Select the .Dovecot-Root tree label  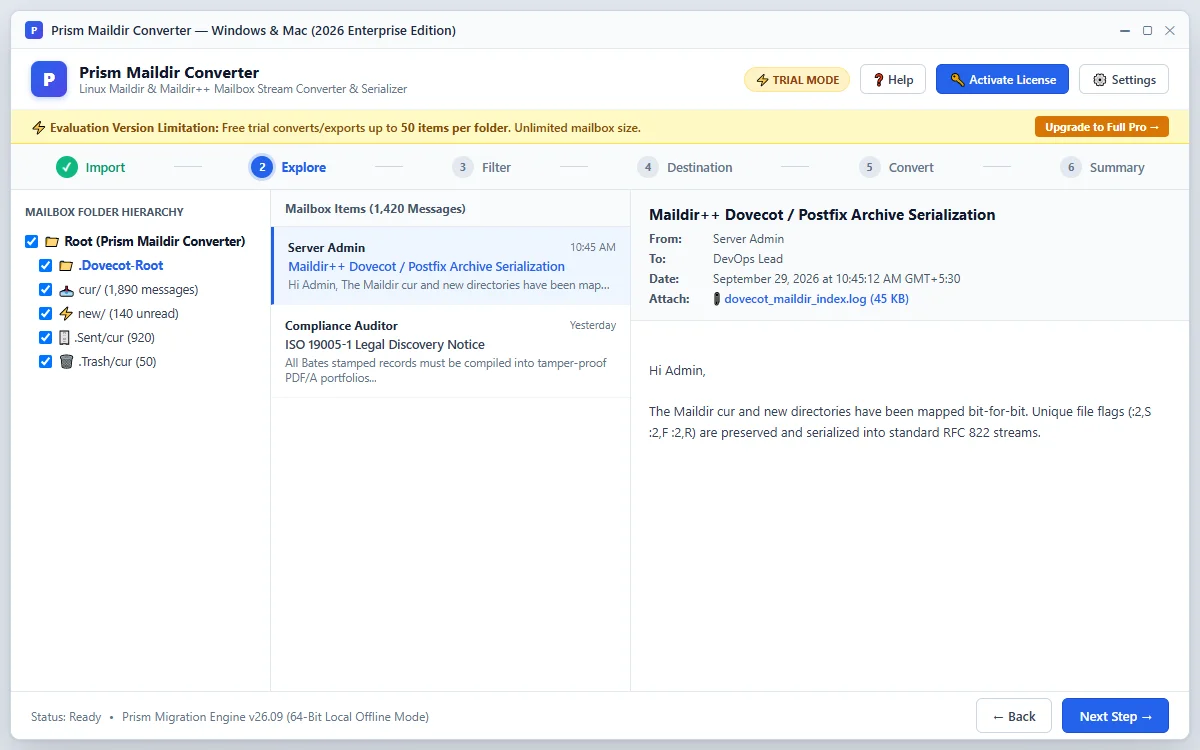(121, 266)
